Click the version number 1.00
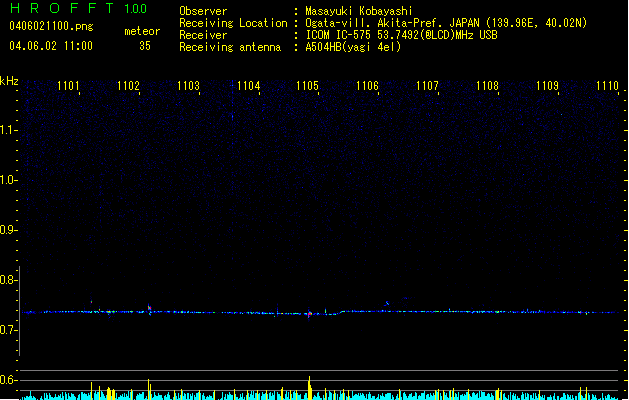The image size is (629, 400). (x=136, y=8)
